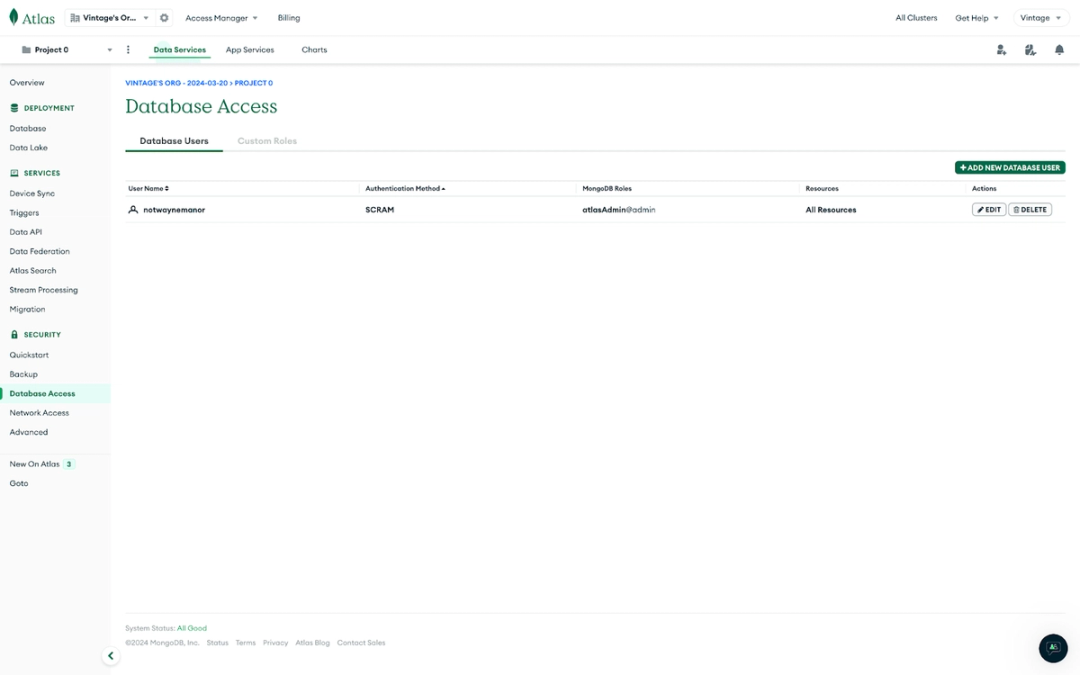The image size is (1080, 675).
Task: Click the invite users icon in top bar
Action: [x=1001, y=49]
